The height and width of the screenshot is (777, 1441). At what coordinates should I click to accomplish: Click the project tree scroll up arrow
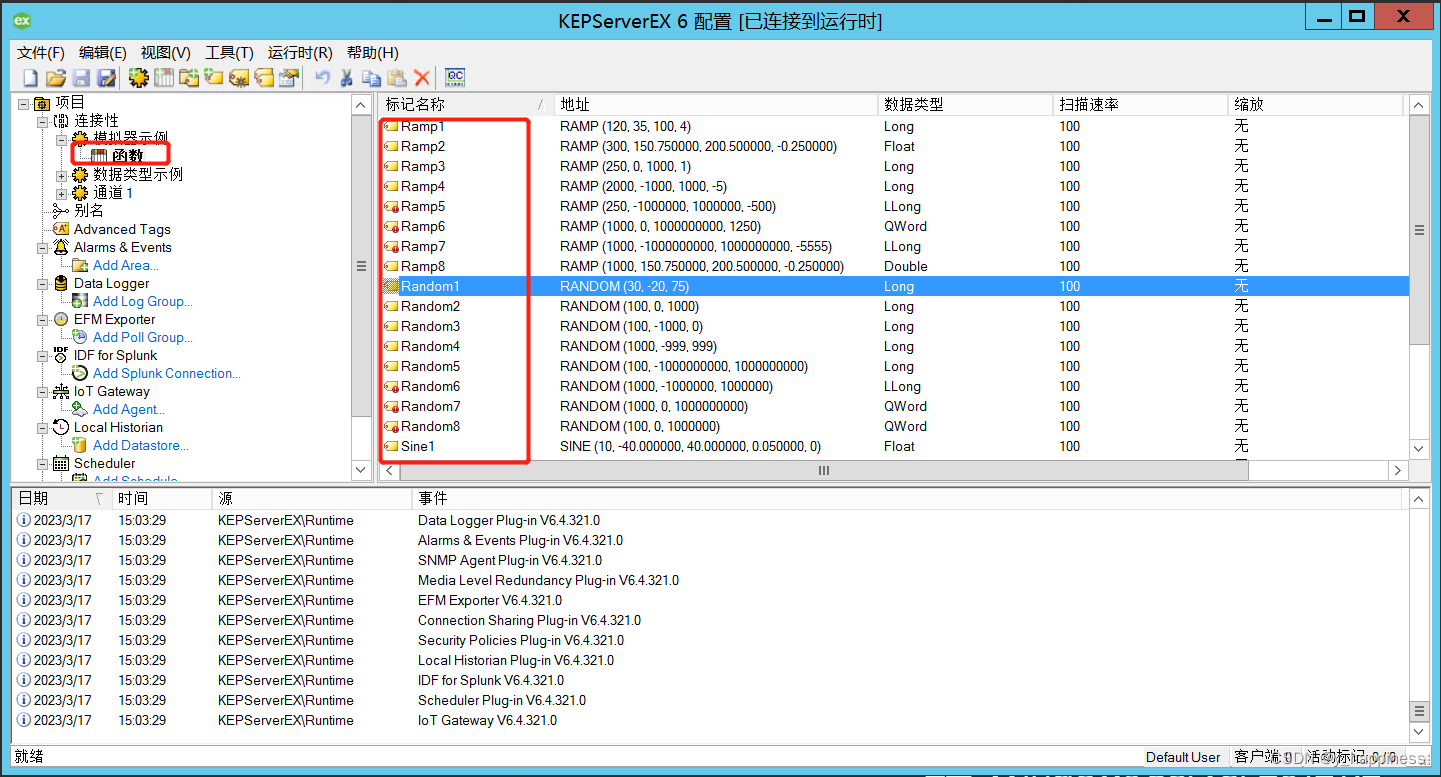click(362, 104)
